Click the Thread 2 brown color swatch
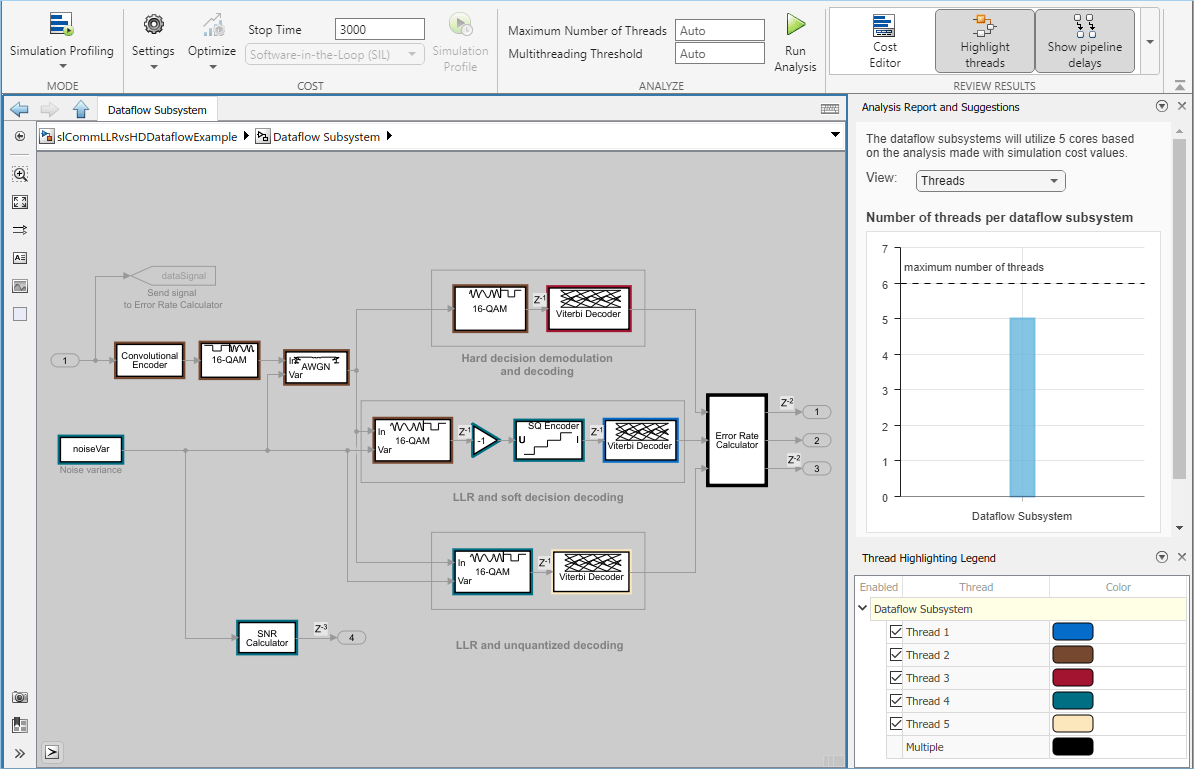Screen dimensions: 1194x769 click(x=1072, y=655)
